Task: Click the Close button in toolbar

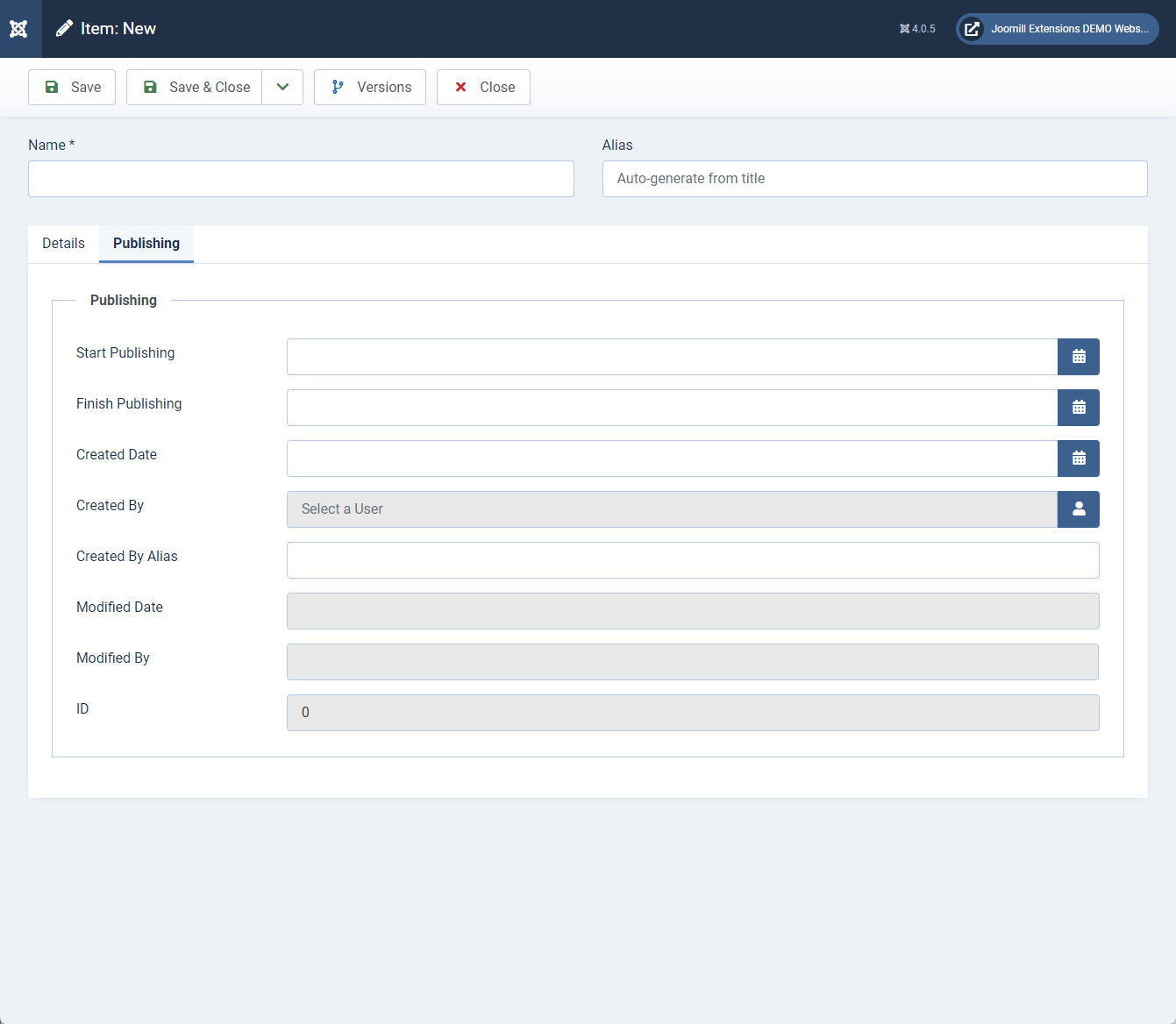Action: click(x=483, y=88)
